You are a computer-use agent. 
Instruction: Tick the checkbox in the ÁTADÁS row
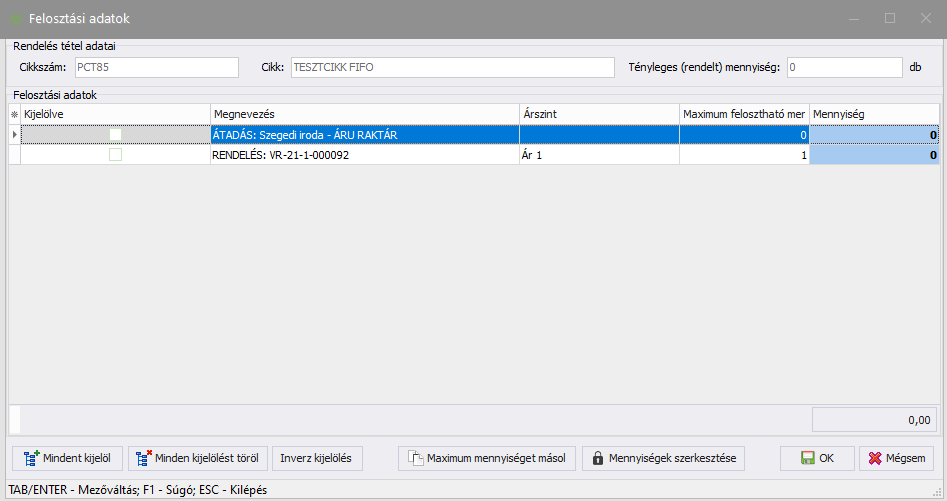(x=116, y=134)
